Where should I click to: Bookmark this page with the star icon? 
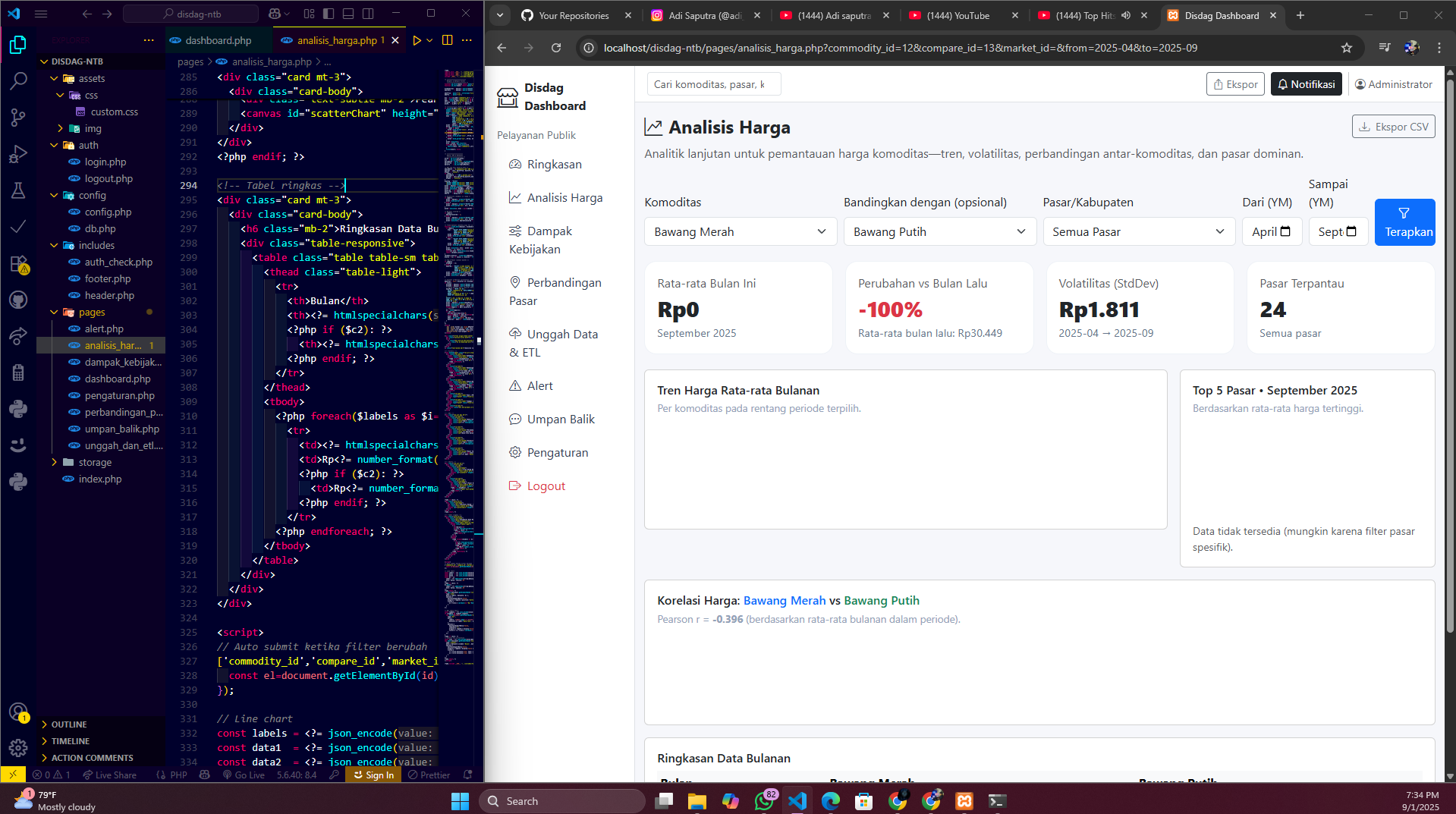[1347, 48]
